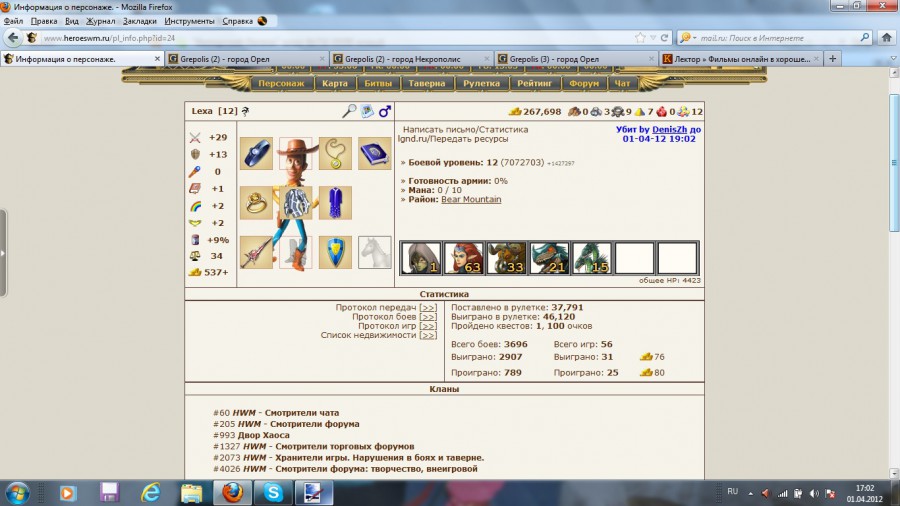The image size is (900, 506).
Task: Click the magnifier search icon beside Lexa
Action: 349,111
